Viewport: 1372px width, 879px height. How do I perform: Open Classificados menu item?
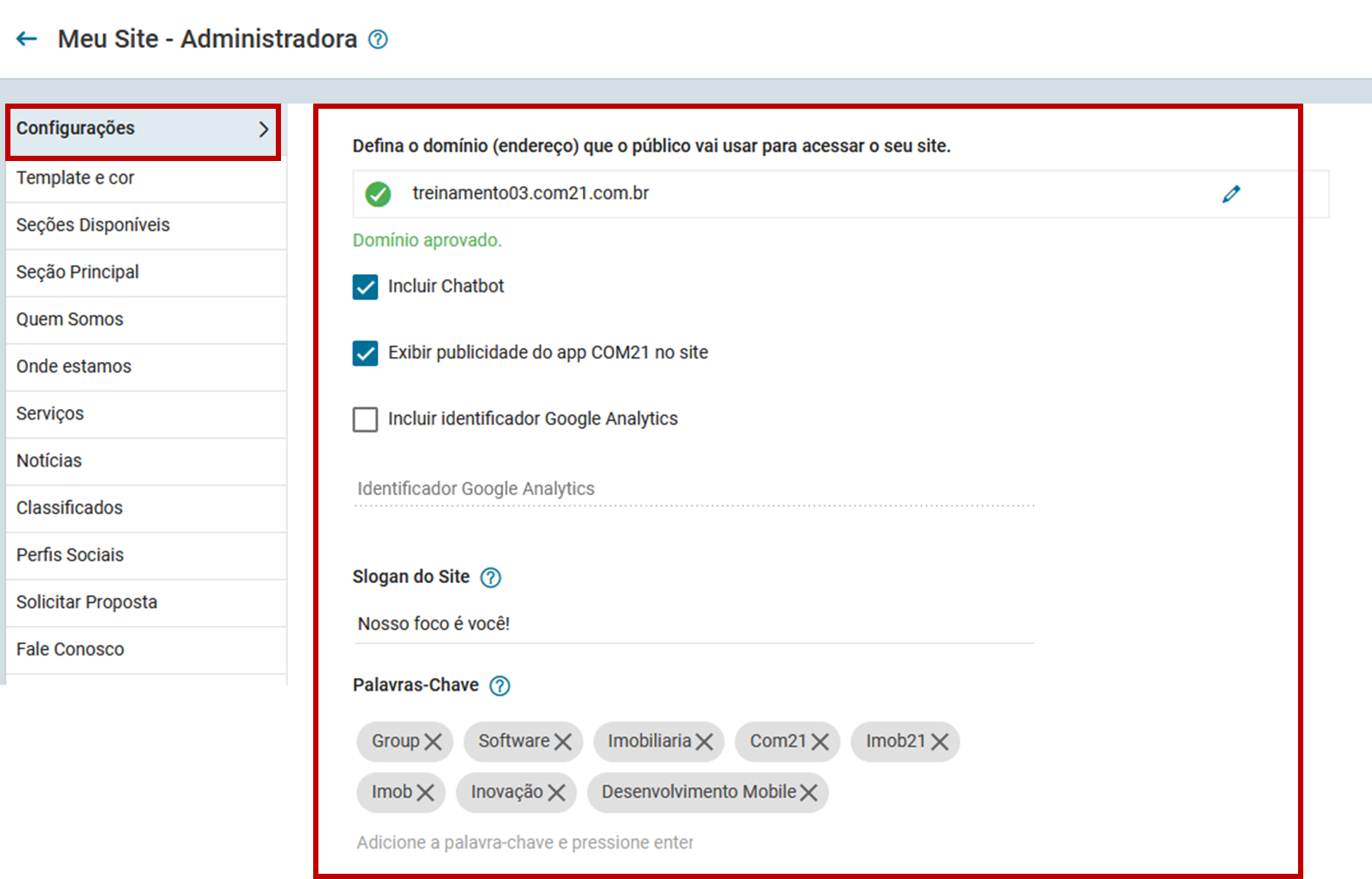point(146,507)
